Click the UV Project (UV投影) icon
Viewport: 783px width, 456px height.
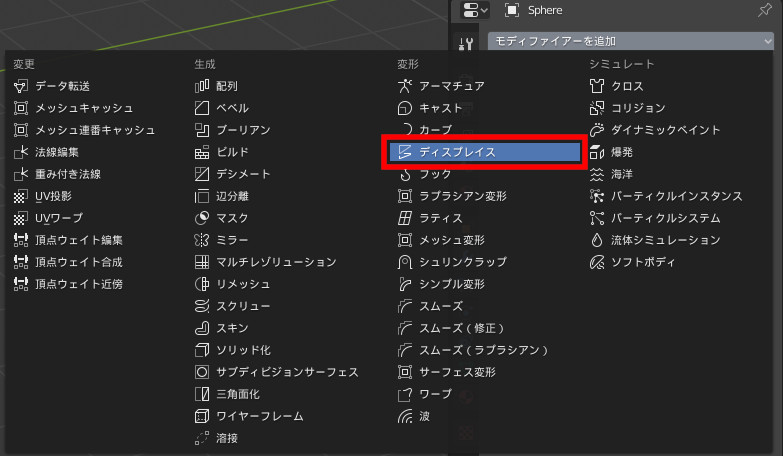20,196
